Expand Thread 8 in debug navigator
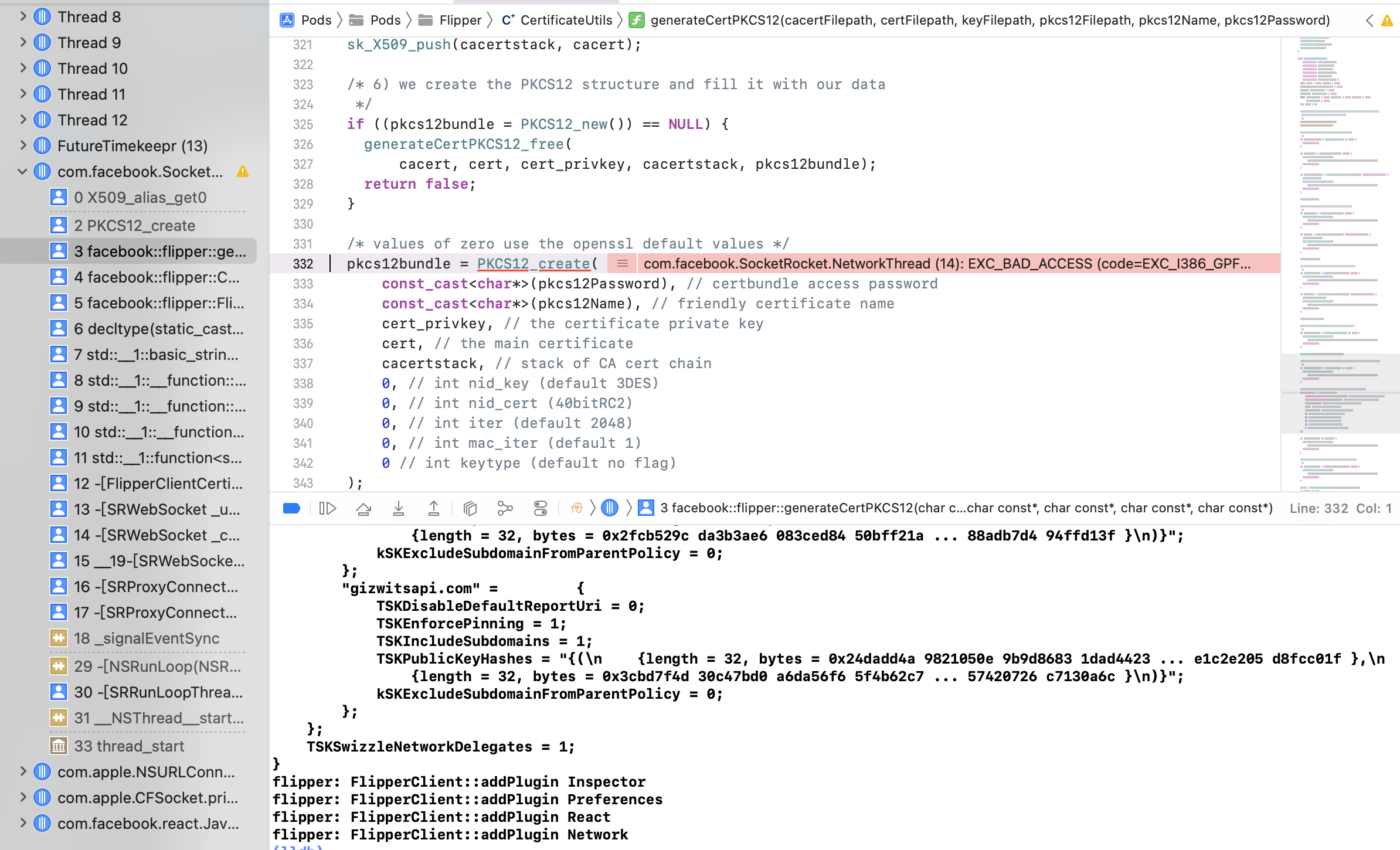The height and width of the screenshot is (850, 1400). (x=22, y=16)
